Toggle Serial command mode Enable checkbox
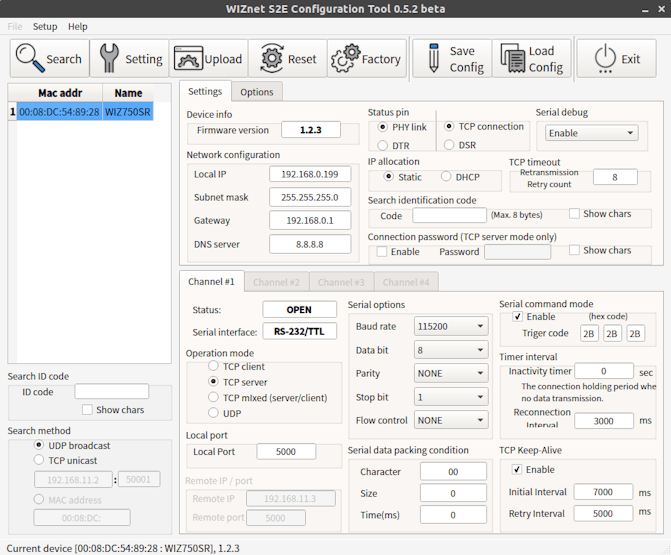 (517, 316)
